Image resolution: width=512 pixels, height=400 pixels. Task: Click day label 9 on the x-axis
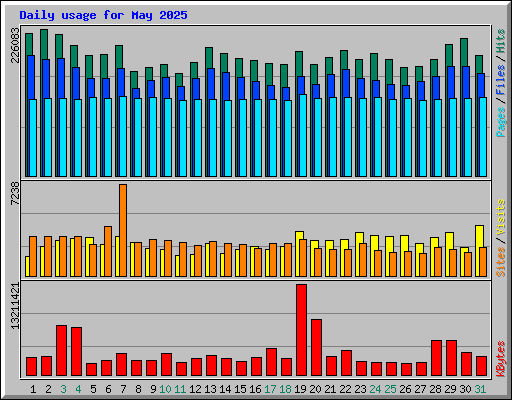[x=153, y=389]
